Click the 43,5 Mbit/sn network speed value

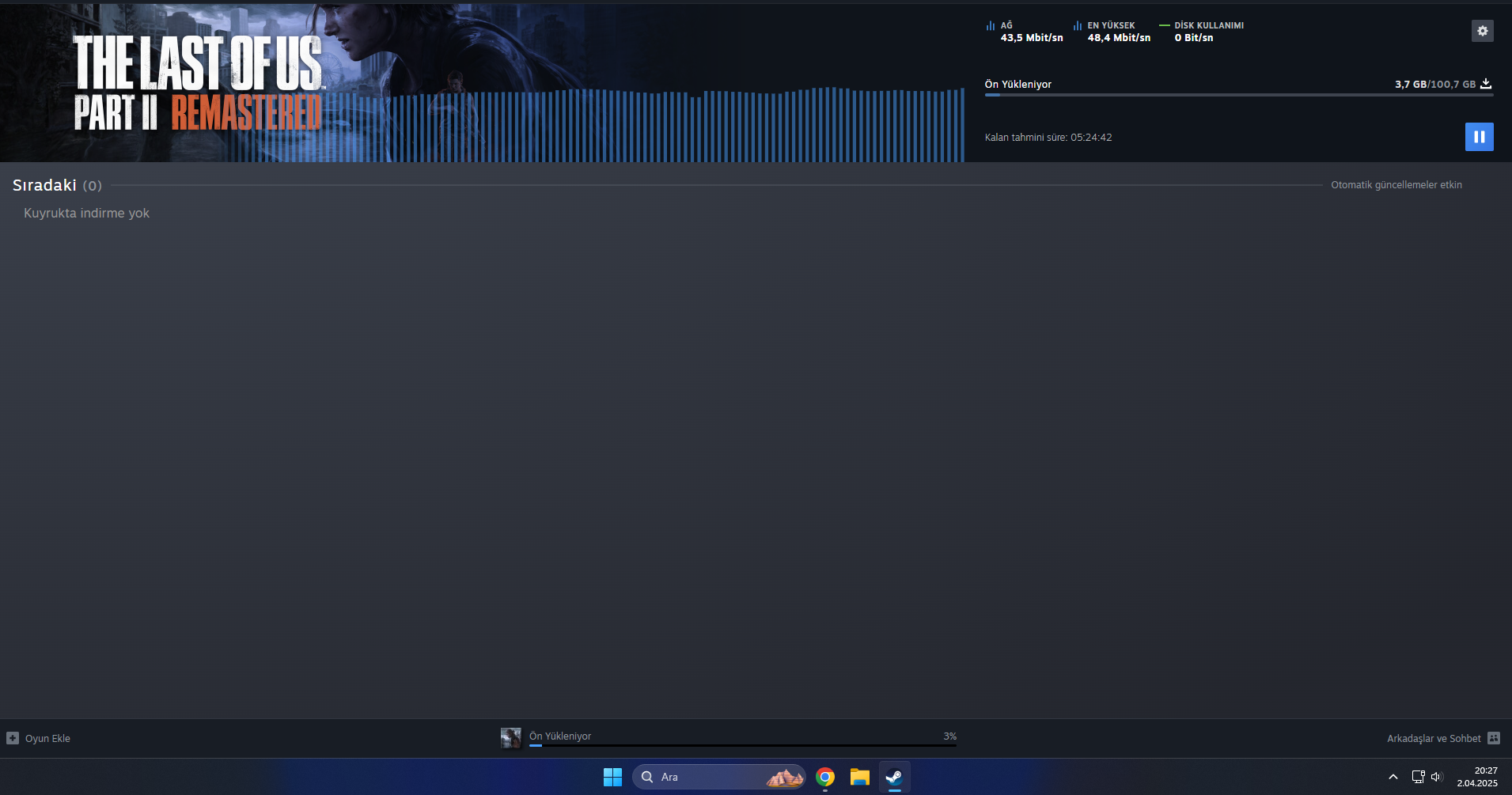(1032, 37)
